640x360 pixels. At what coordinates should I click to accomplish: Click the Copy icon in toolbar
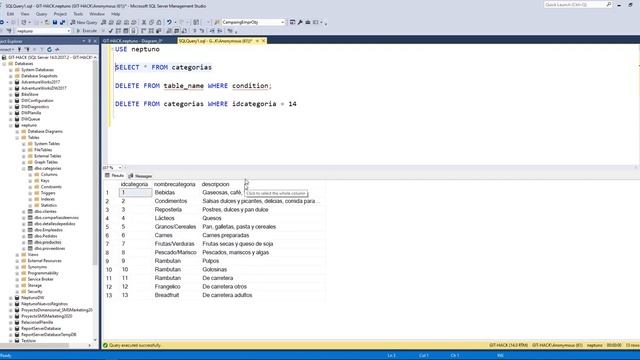pos(151,22)
